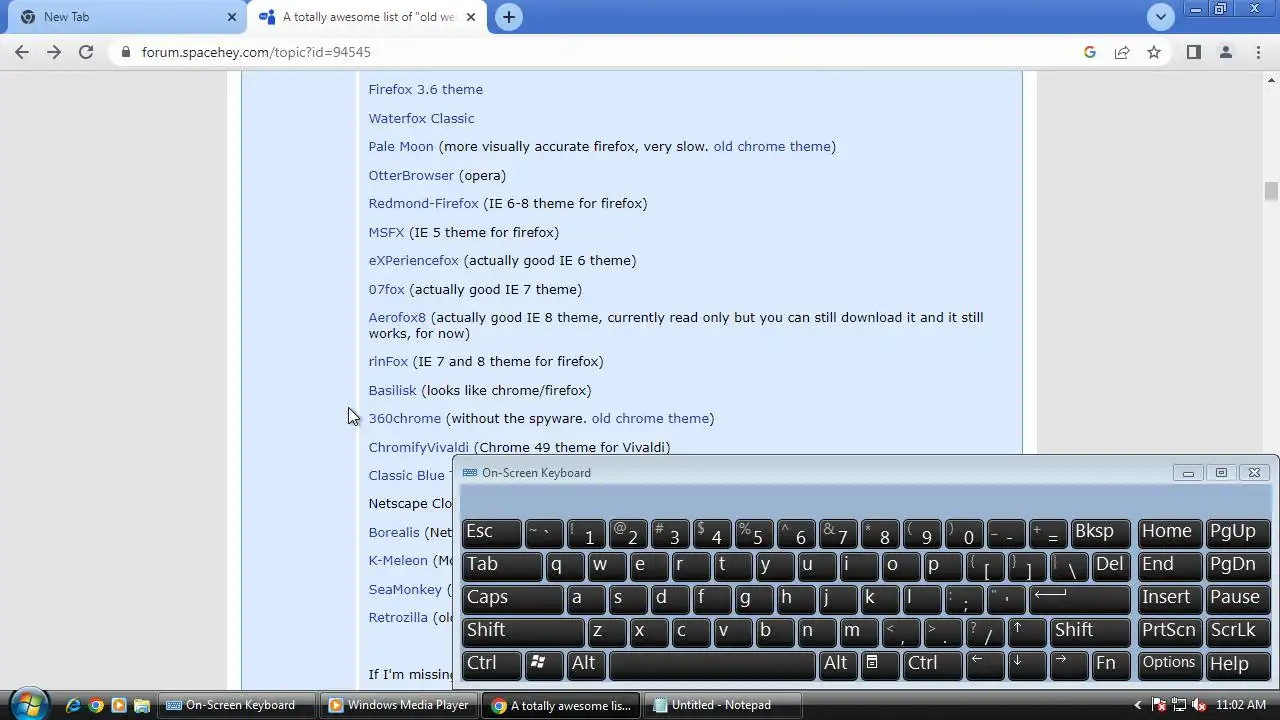Toggle left Alt key on keyboard
Image resolution: width=1280 pixels, height=720 pixels.
[586, 665]
